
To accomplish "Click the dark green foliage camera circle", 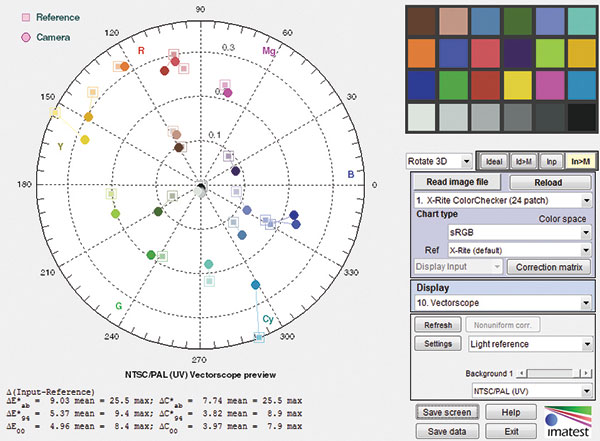I will (158, 211).
